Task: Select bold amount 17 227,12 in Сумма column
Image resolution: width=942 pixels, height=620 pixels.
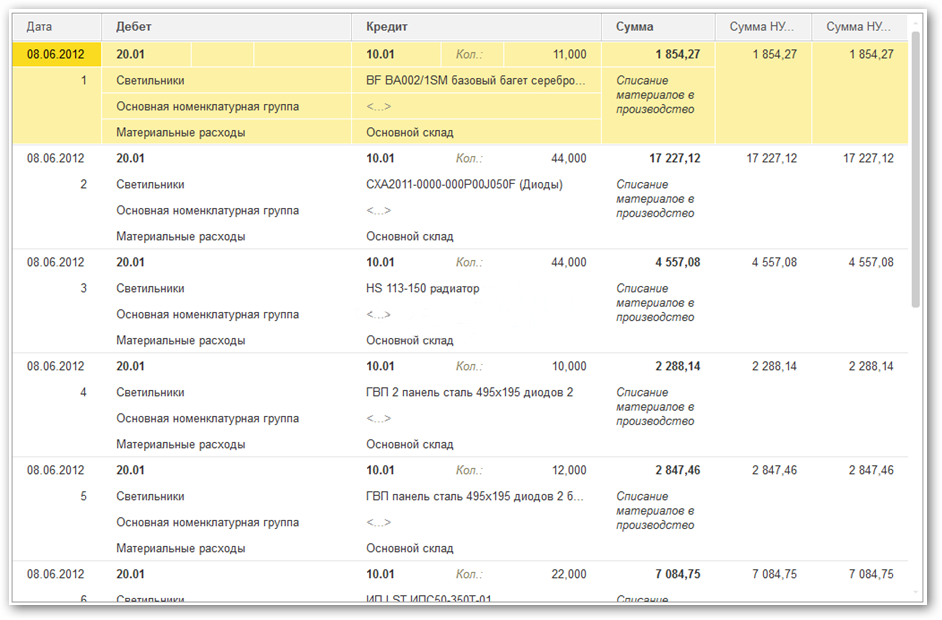Action: click(x=674, y=158)
